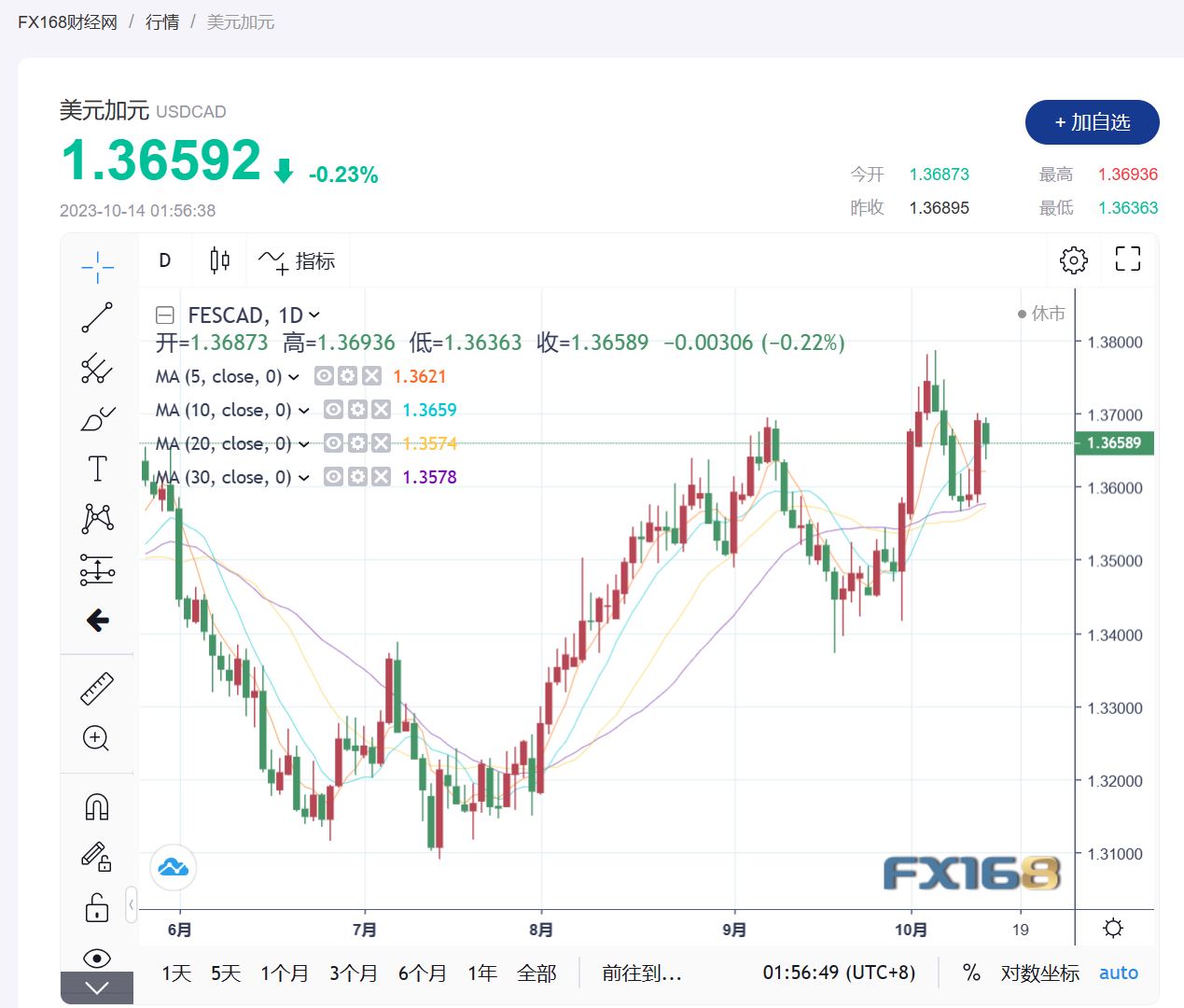The image size is (1184, 1008).
Task: Hide MA (5, close, 0) with its eye icon
Action: click(323, 375)
